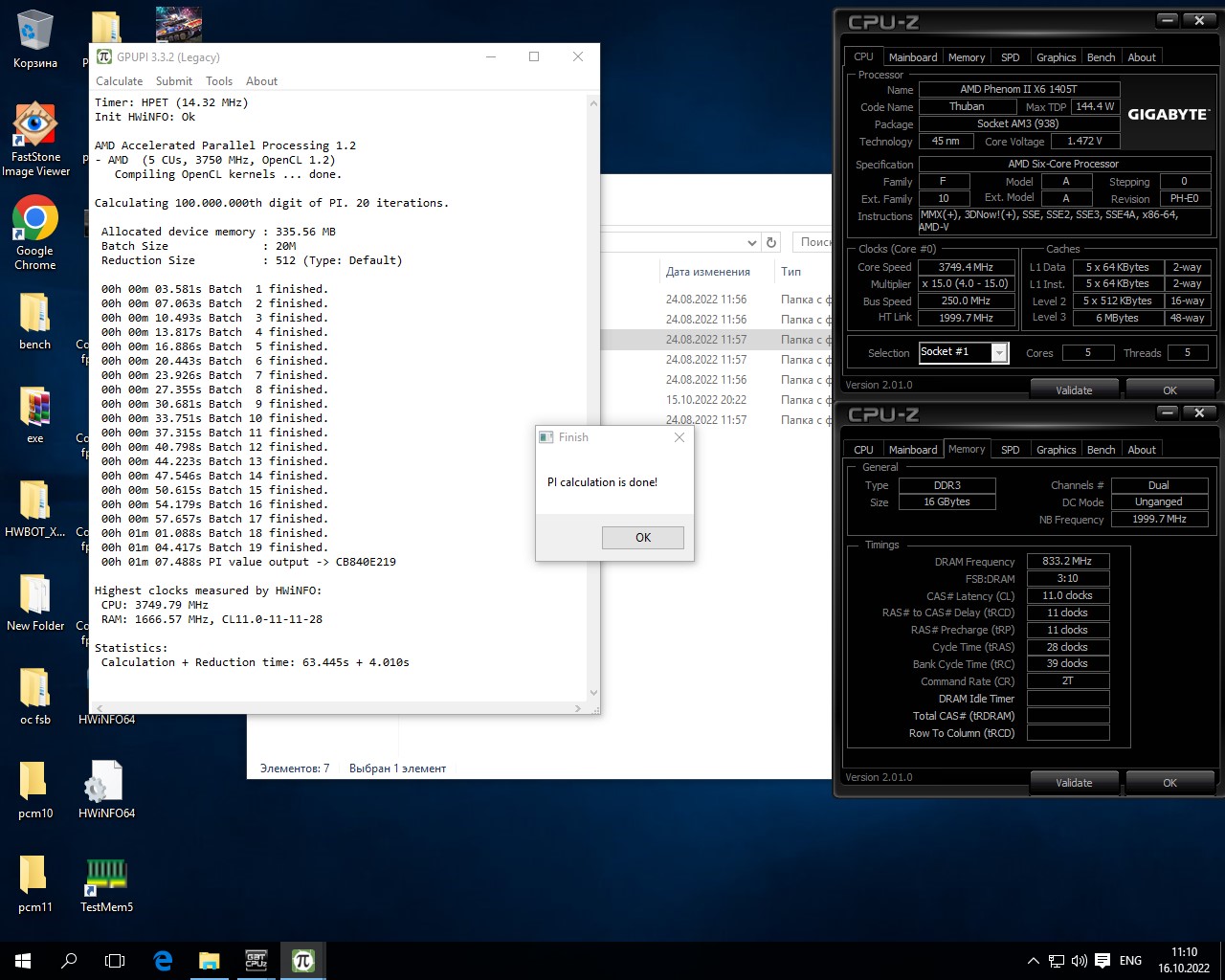Open FastStone Image Viewer desktop shortcut
Image resolution: width=1225 pixels, height=980 pixels.
pos(35,140)
